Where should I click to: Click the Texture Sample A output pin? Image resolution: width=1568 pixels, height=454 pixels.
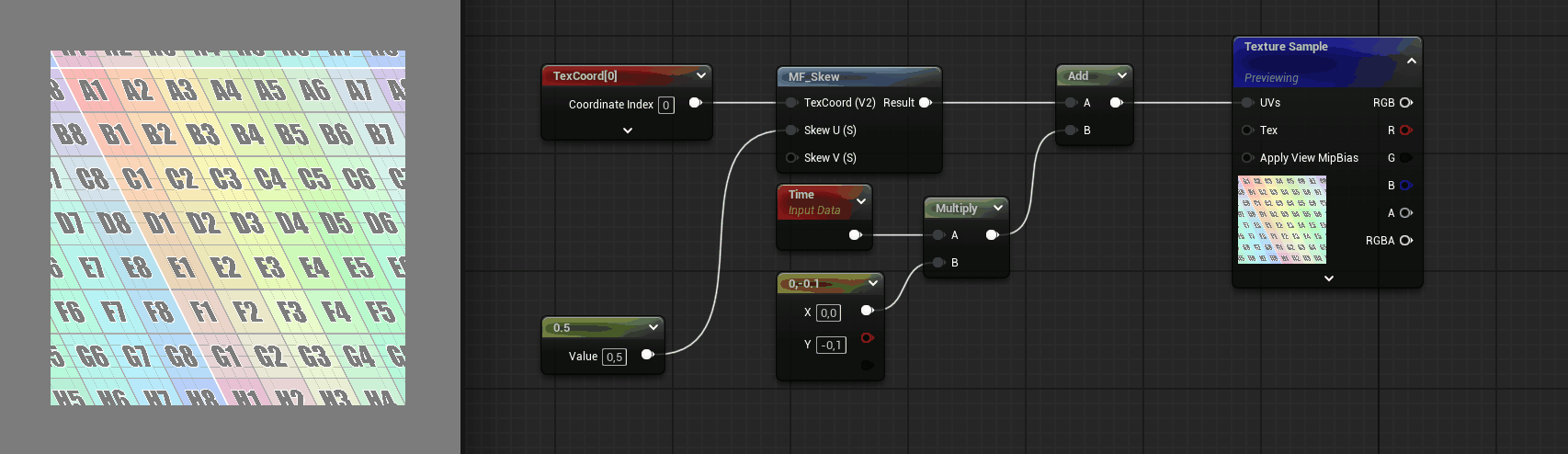pos(1406,213)
